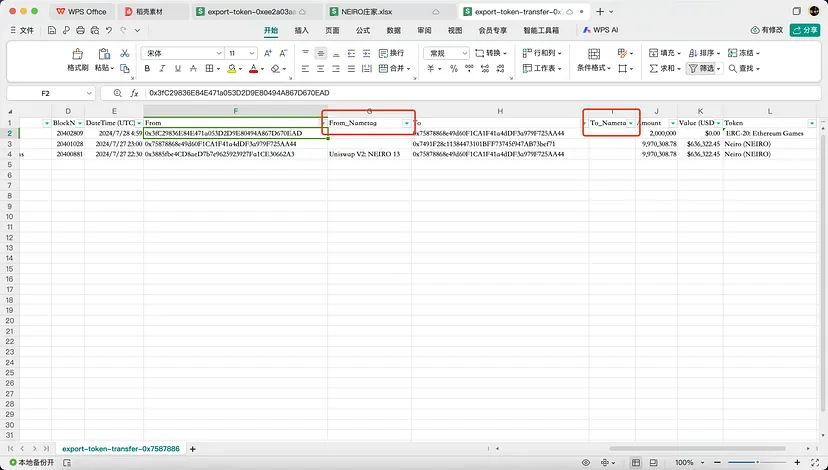Click the Cut scissors icon
Image resolution: width=828 pixels, height=470 pixels.
[125, 53]
